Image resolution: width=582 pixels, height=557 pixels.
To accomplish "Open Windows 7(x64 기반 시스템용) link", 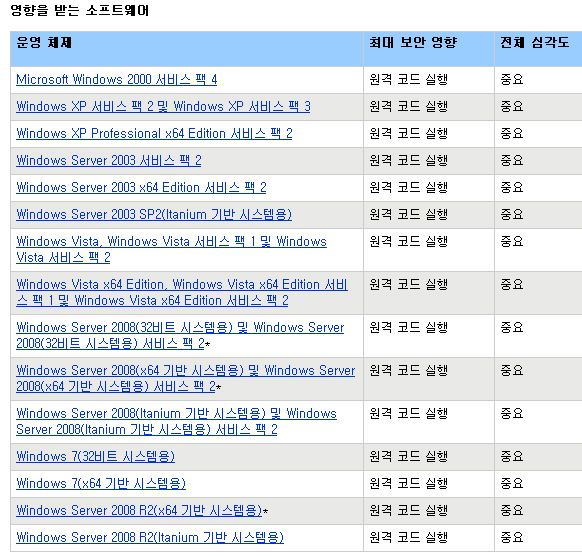I will 101,484.
